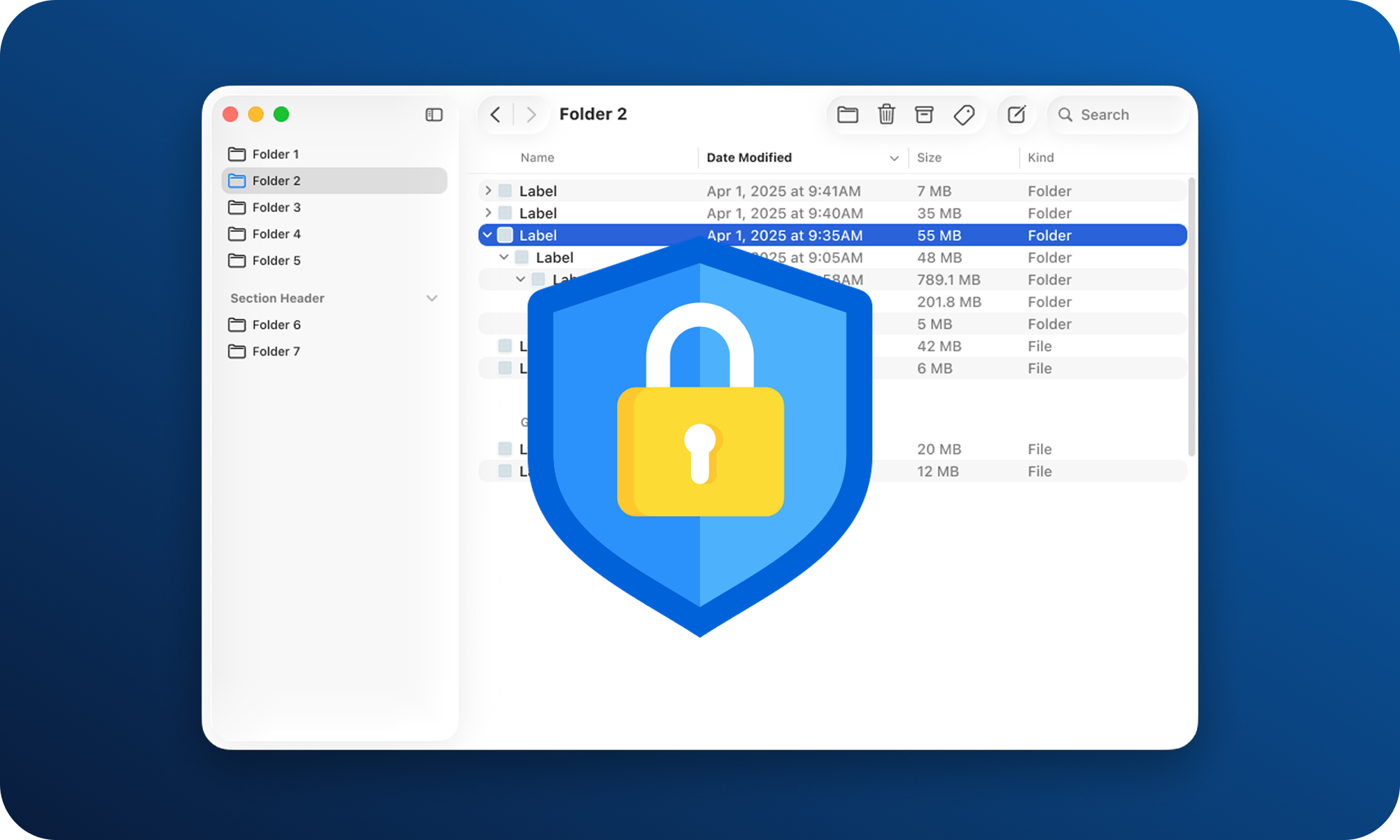Toggle the sidebar visibility icon
Screen dimensions: 1400x840
(x=435, y=115)
